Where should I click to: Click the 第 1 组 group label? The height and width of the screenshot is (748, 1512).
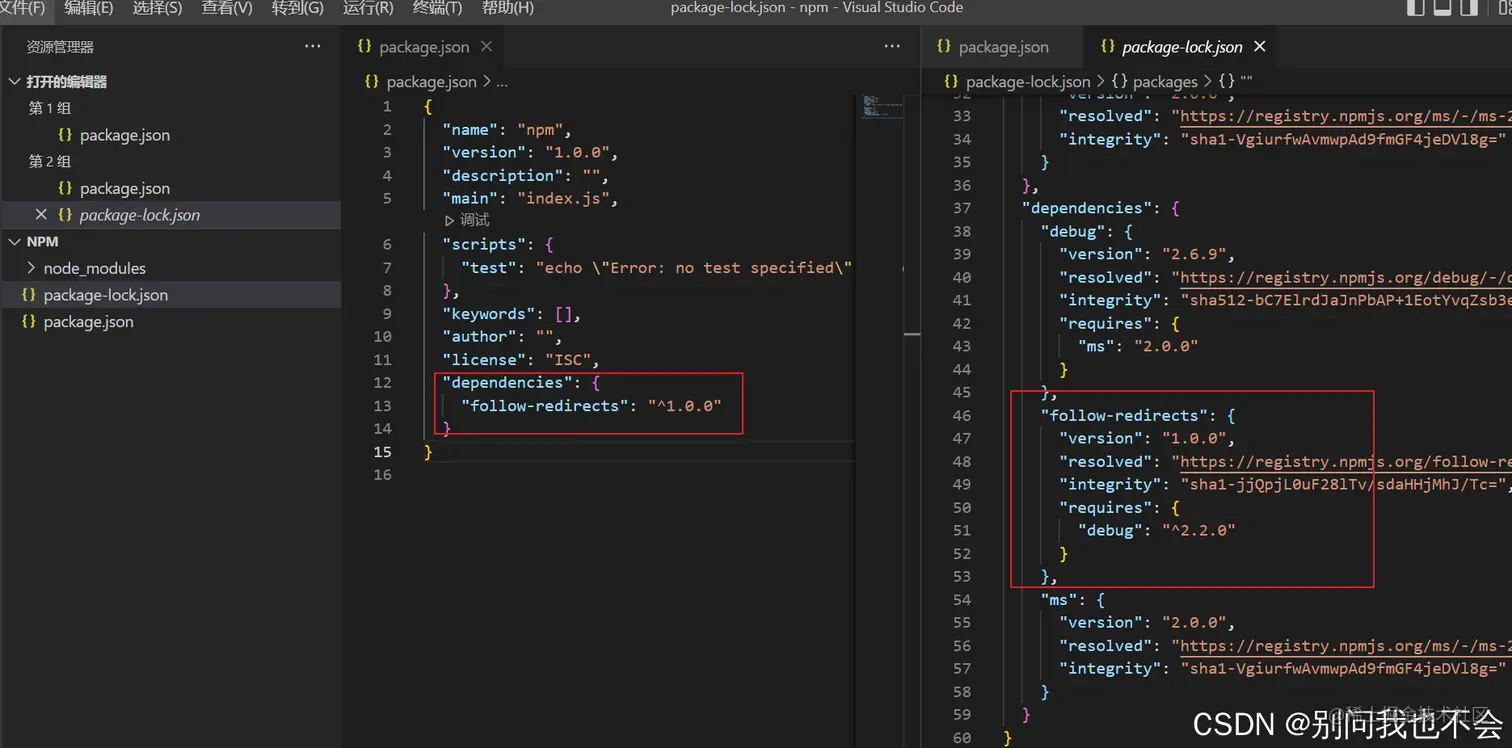pyautogui.click(x=50, y=108)
